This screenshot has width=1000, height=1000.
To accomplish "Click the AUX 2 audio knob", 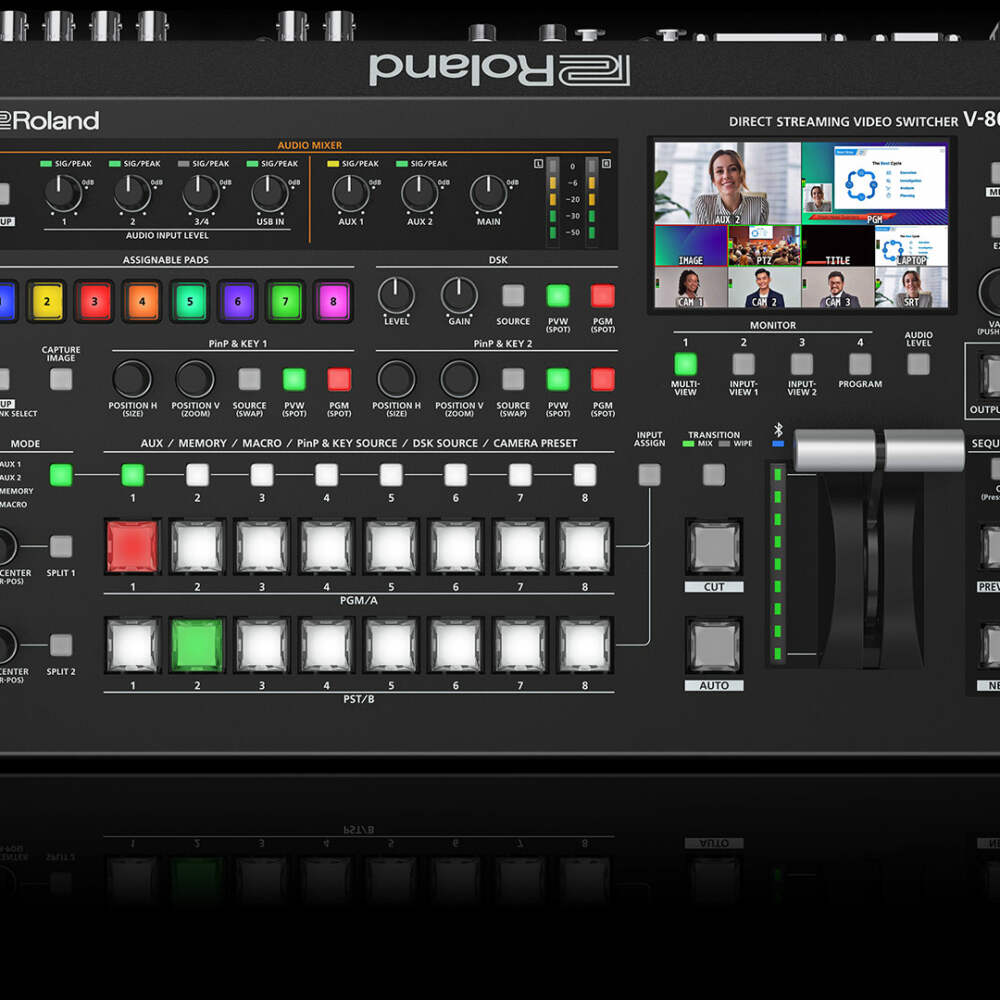I will point(420,193).
